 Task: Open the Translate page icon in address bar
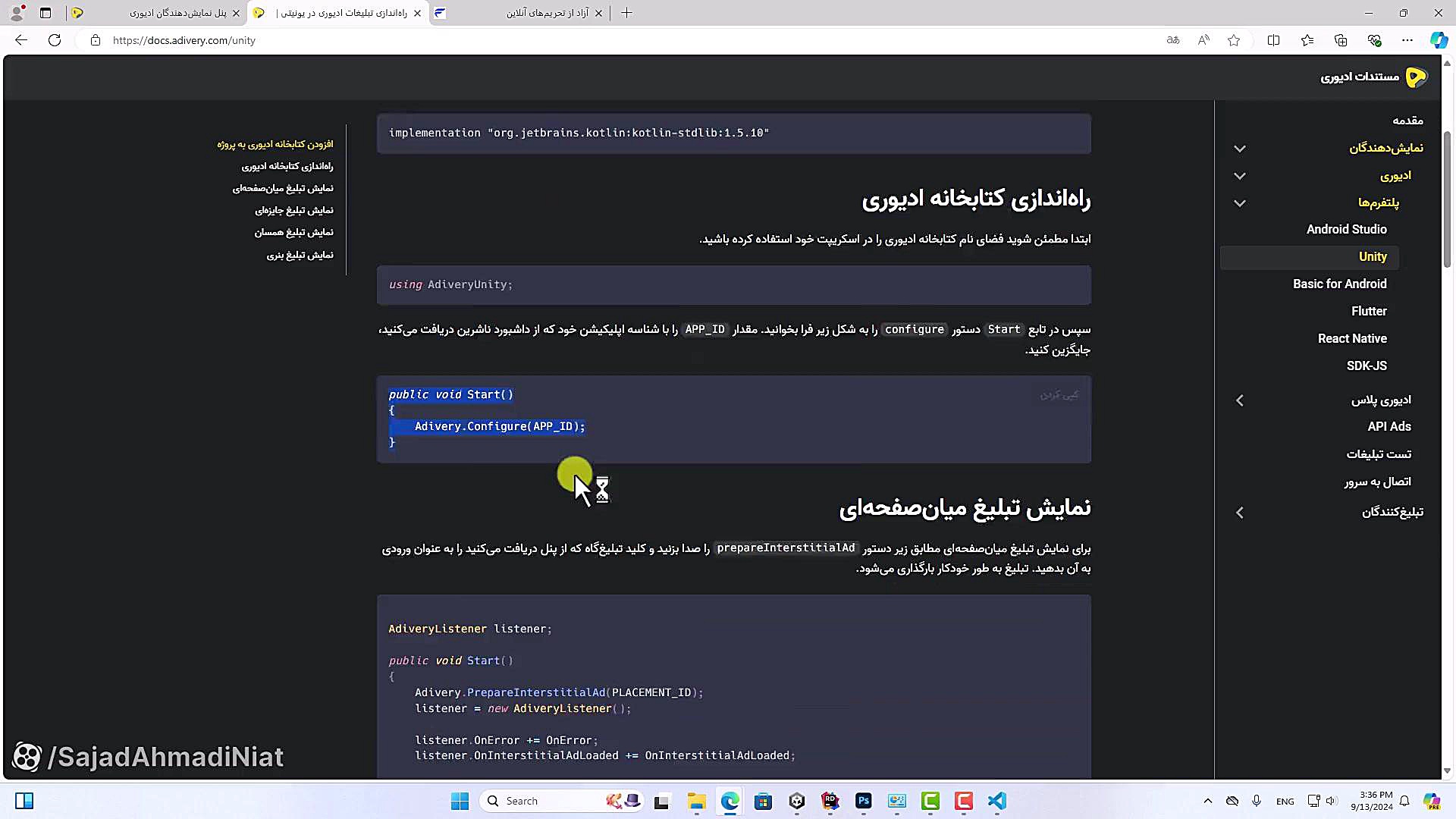[x=1173, y=40]
